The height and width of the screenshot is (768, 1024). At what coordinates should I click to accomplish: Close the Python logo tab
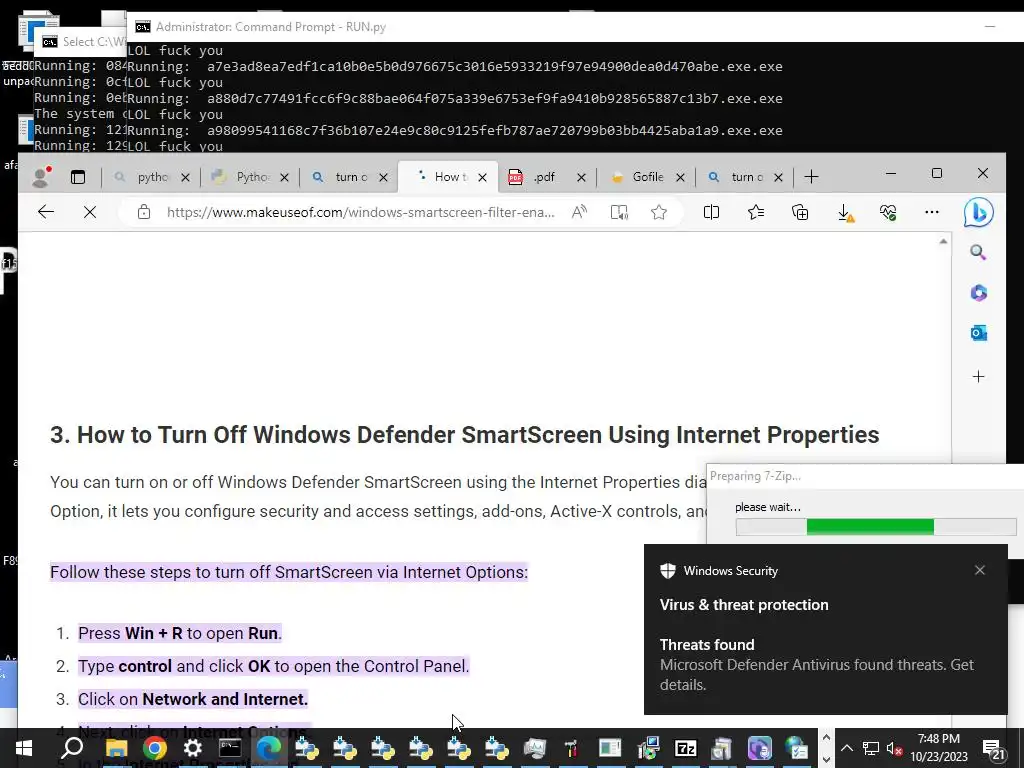[x=284, y=177]
